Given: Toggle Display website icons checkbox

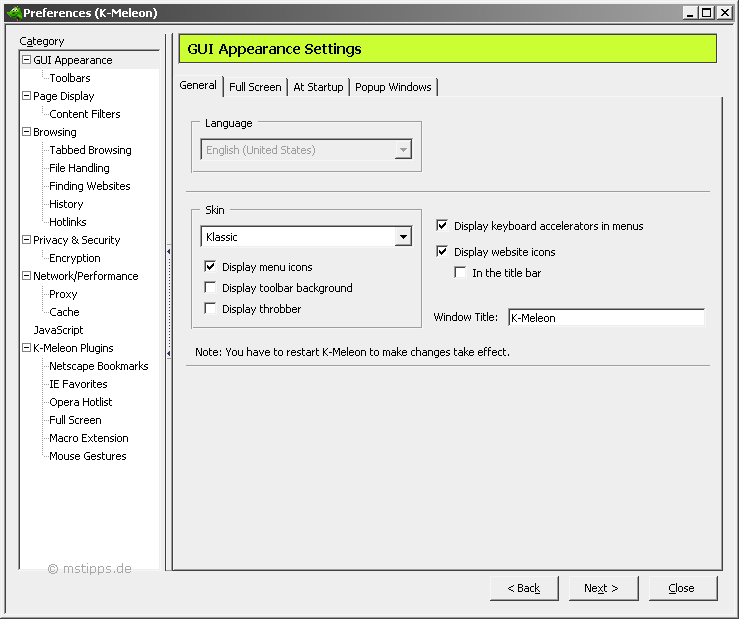Looking at the screenshot, I should 442,252.
